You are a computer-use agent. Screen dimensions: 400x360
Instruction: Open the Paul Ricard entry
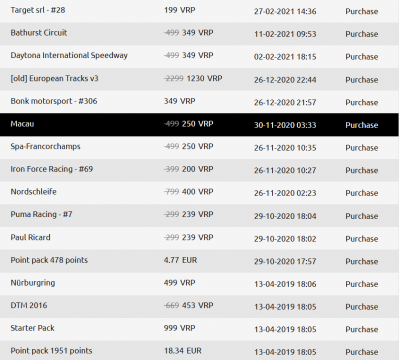(30, 237)
